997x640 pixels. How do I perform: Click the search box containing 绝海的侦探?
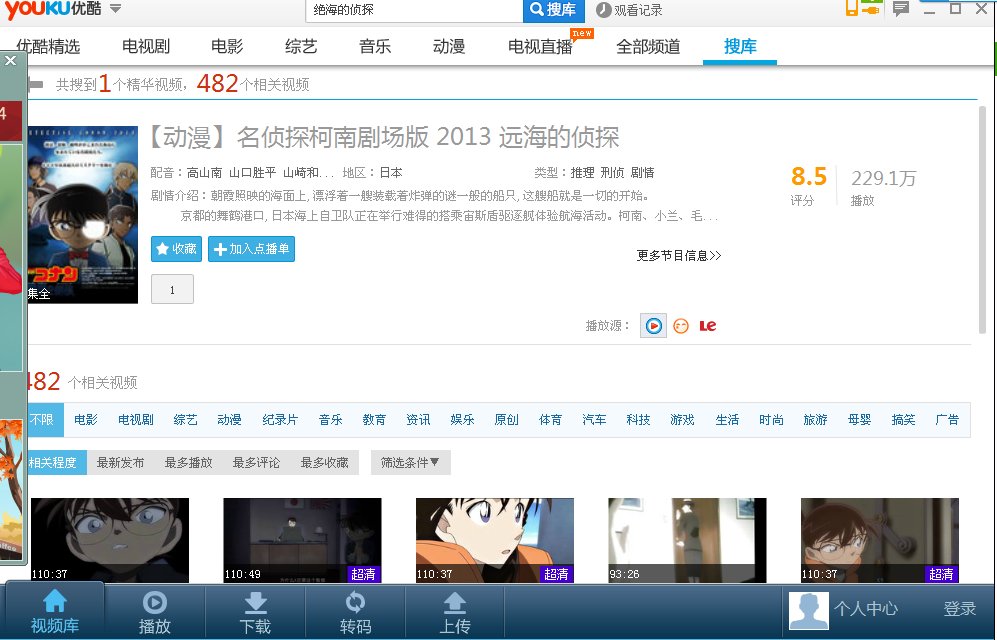[415, 10]
